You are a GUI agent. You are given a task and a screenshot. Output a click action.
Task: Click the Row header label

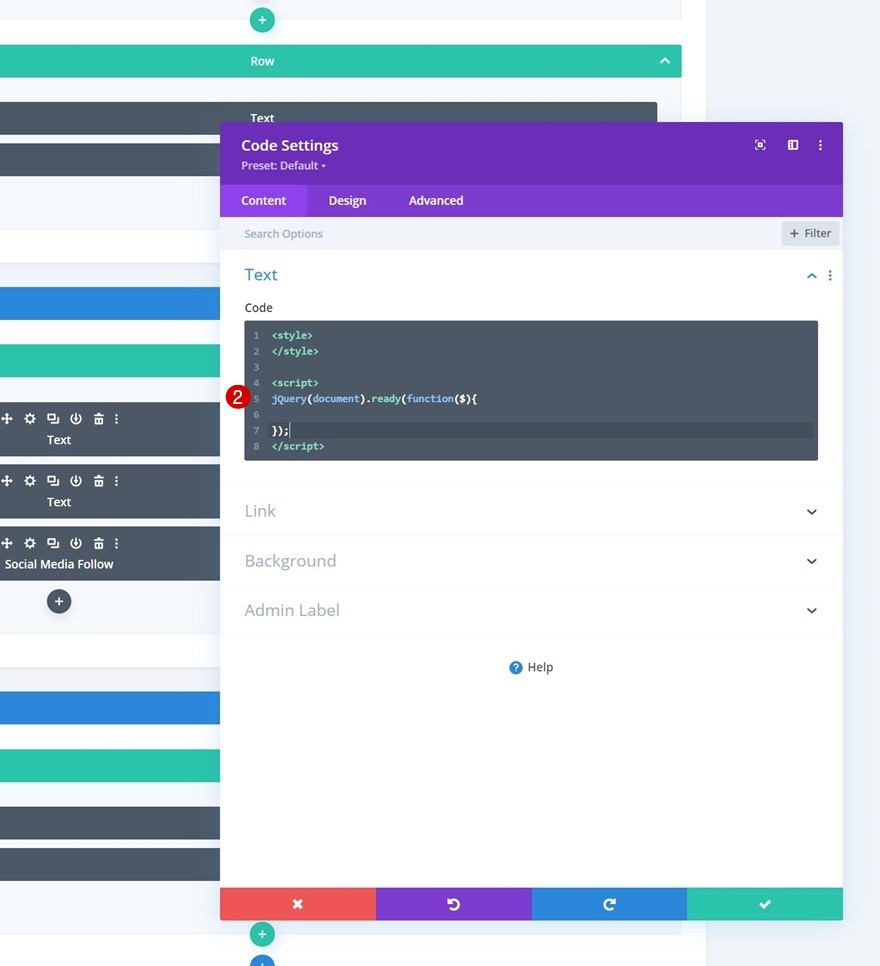[262, 61]
